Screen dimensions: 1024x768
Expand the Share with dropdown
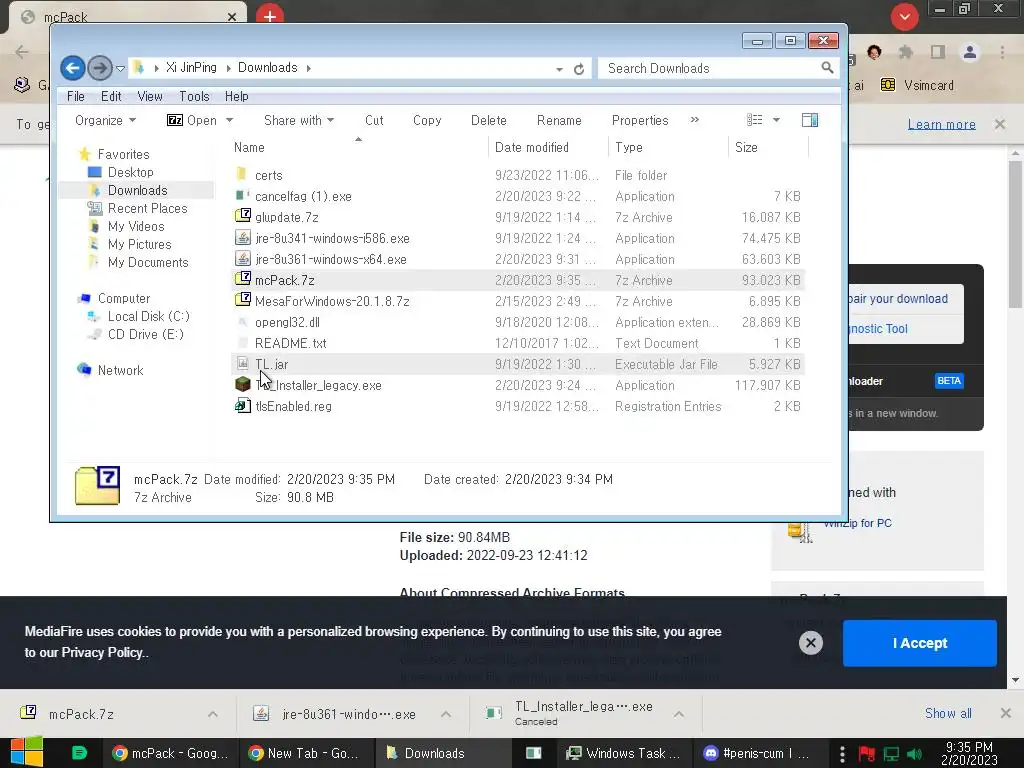tap(298, 120)
